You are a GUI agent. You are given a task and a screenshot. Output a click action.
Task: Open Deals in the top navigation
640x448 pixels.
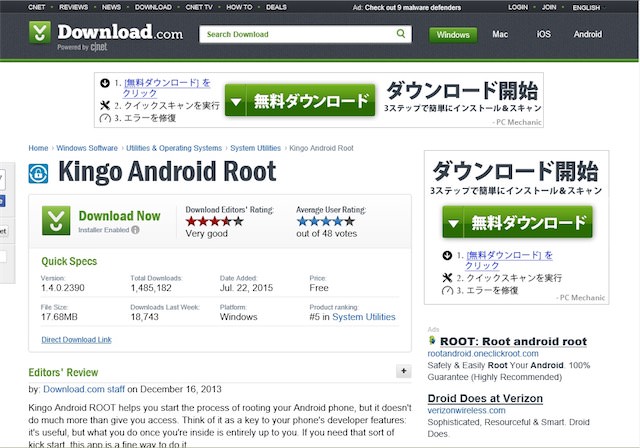(276, 7)
